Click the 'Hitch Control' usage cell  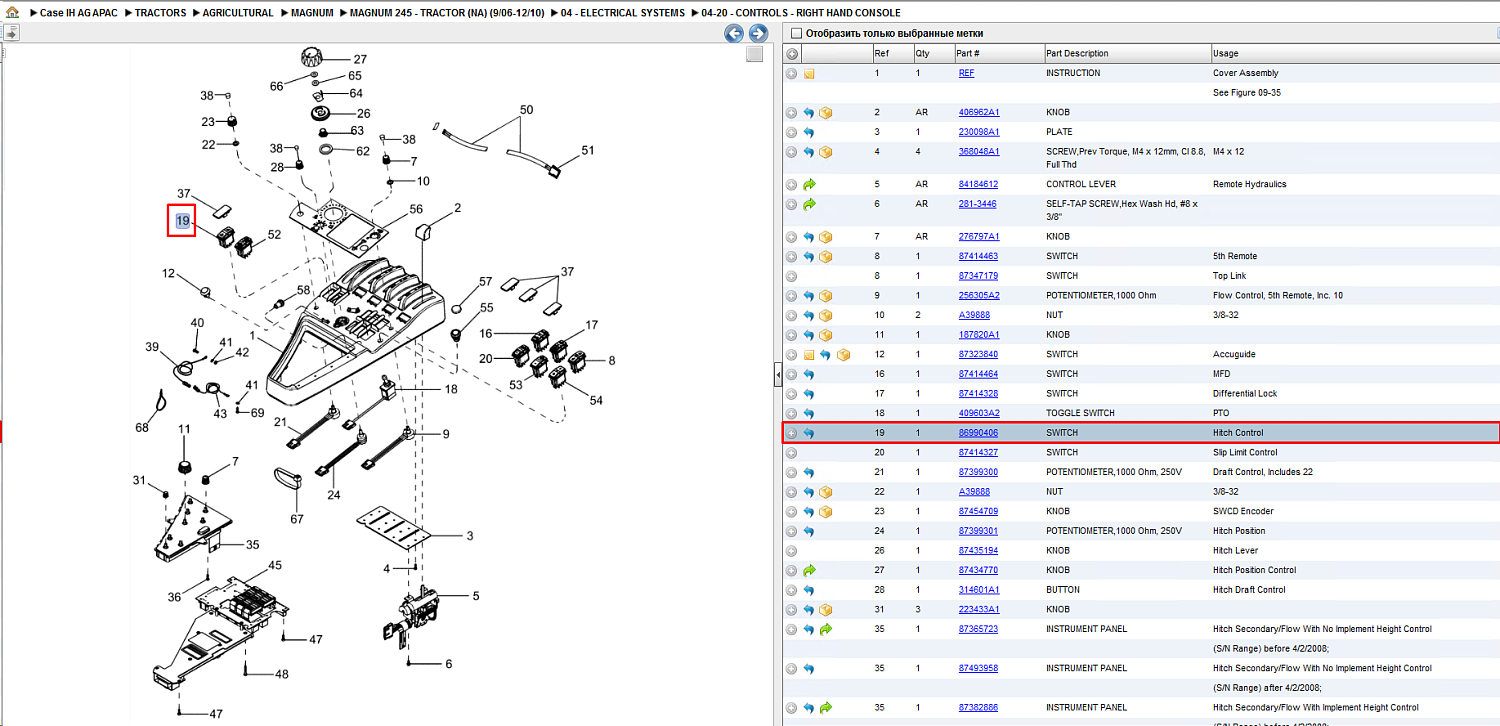1238,433
